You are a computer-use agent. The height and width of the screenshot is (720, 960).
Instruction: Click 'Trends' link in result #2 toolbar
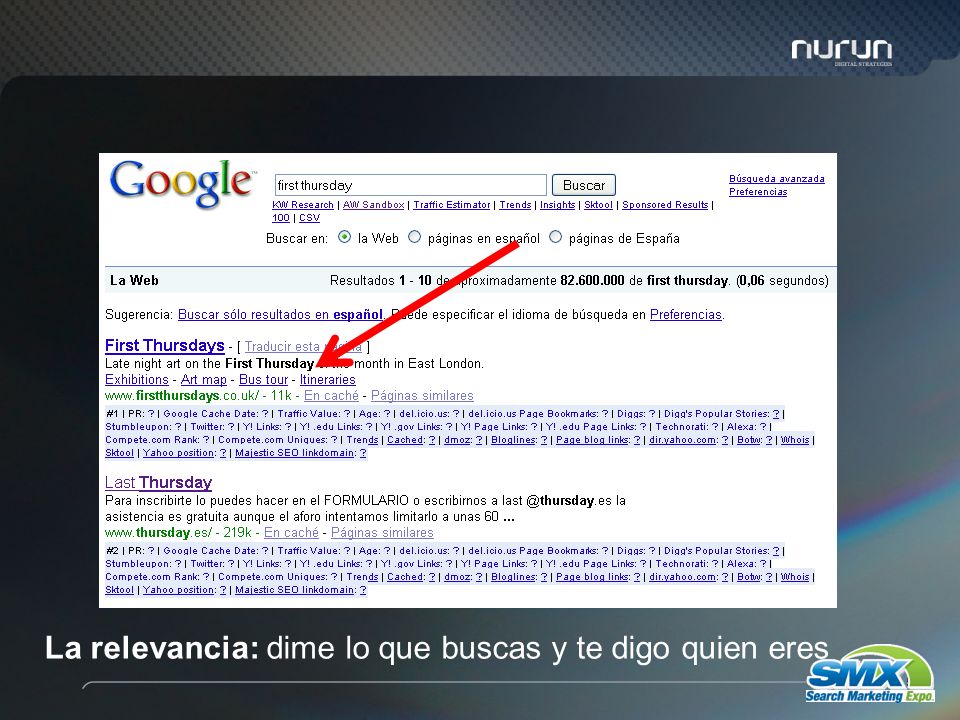point(362,577)
